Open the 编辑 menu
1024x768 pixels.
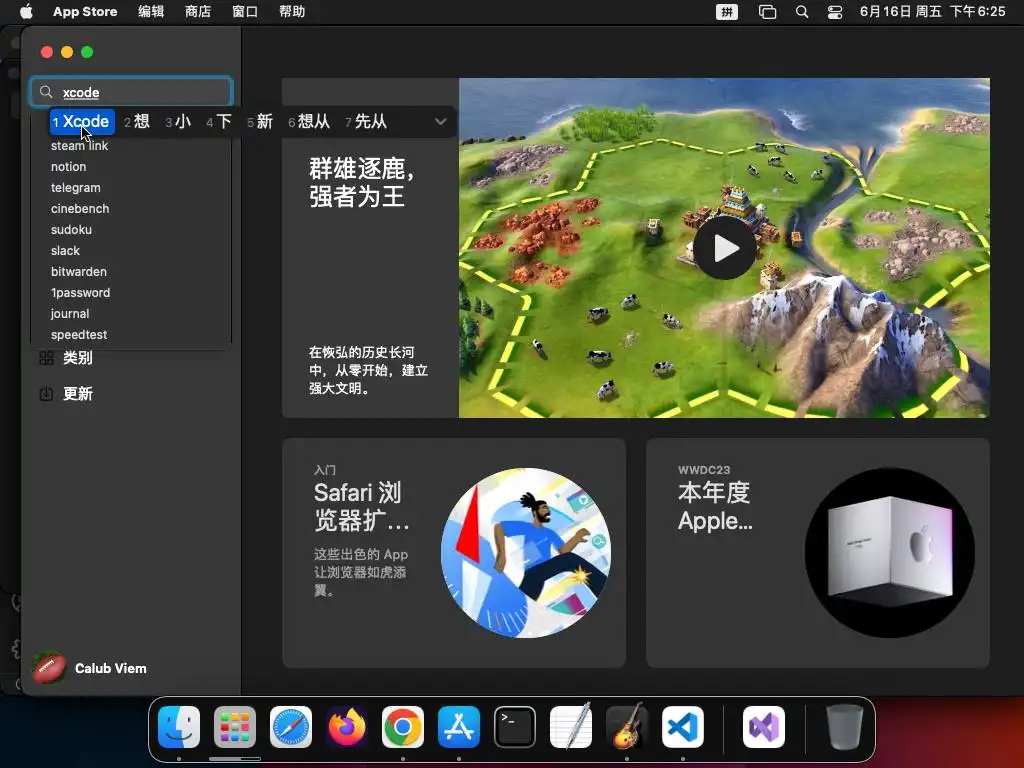point(151,12)
